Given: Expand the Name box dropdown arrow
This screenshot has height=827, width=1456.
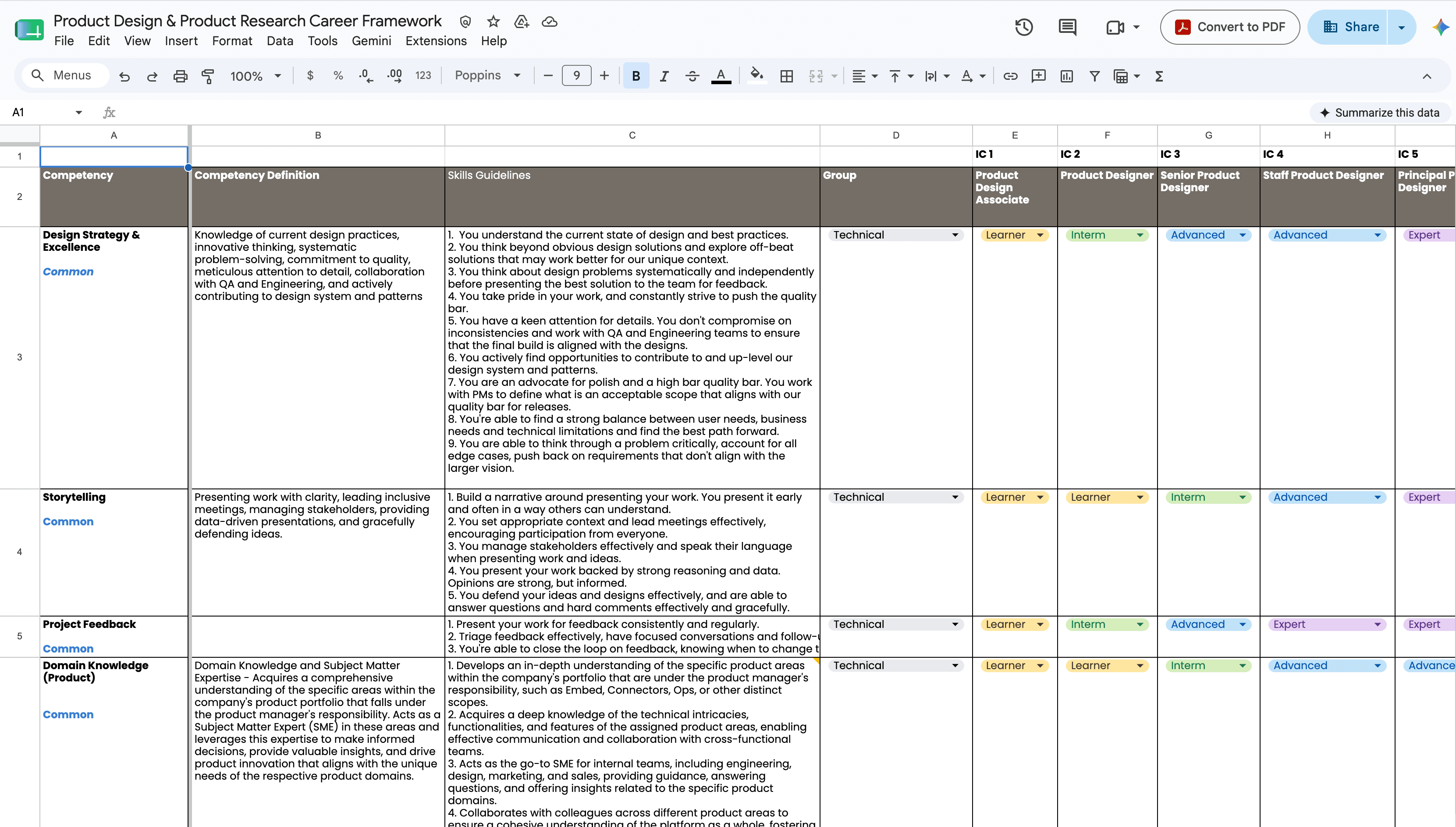Looking at the screenshot, I should click(x=79, y=112).
